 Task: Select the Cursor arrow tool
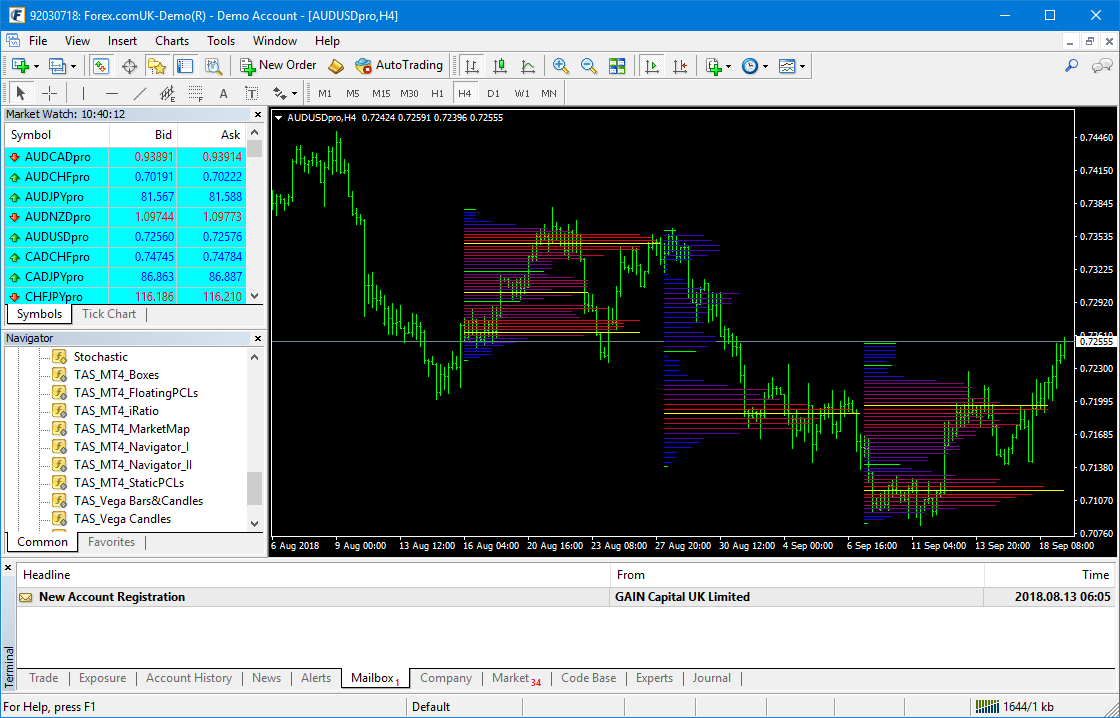click(x=21, y=93)
